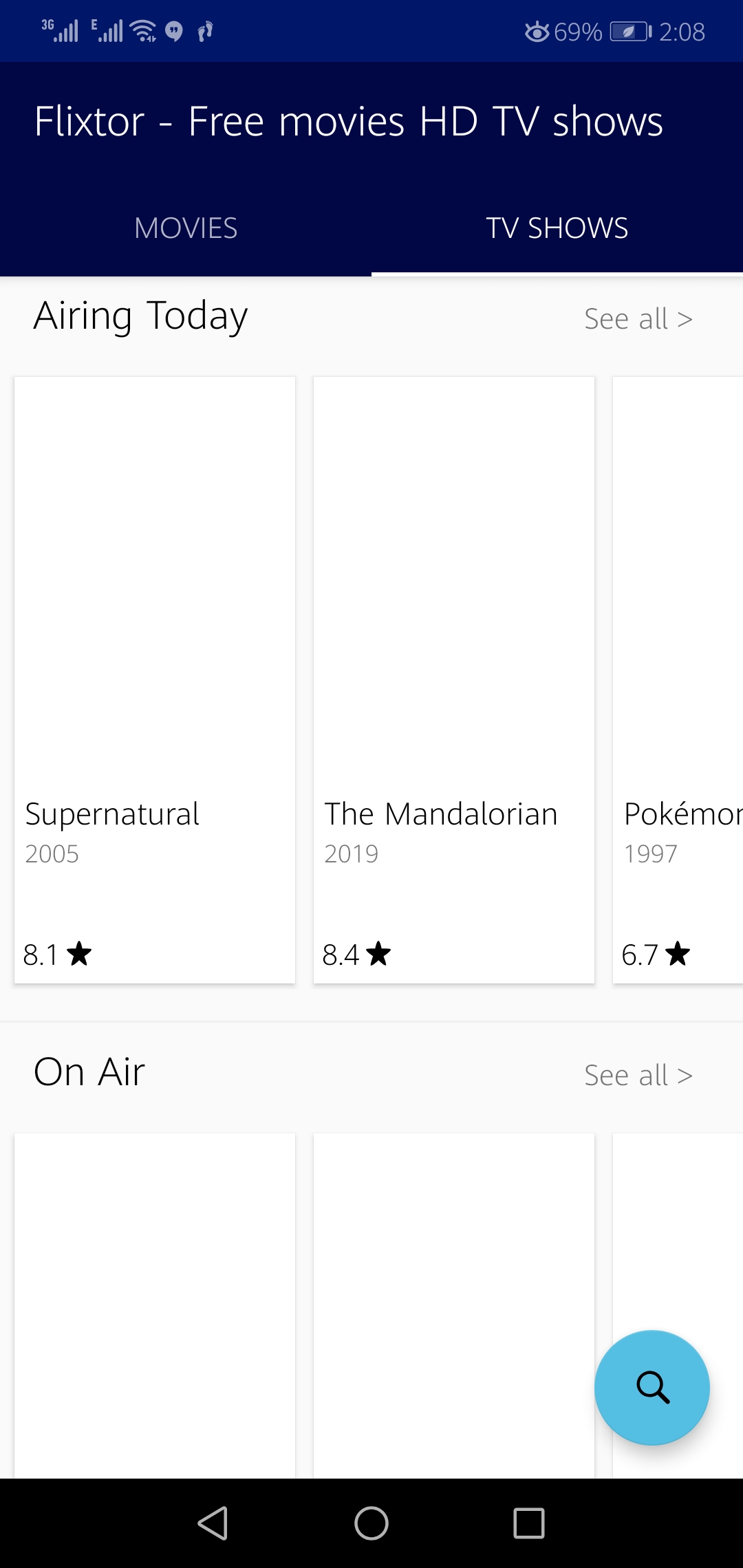Image resolution: width=743 pixels, height=1568 pixels.
Task: Expand Airing Today with See all
Action: [638, 319]
